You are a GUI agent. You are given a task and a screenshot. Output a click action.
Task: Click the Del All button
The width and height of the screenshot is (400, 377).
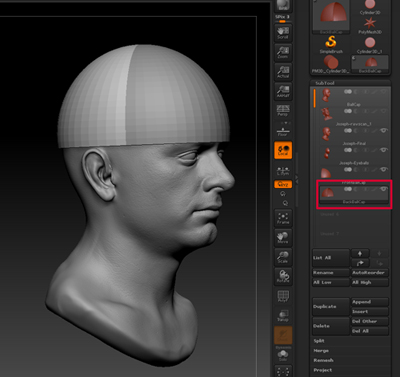[370, 331]
